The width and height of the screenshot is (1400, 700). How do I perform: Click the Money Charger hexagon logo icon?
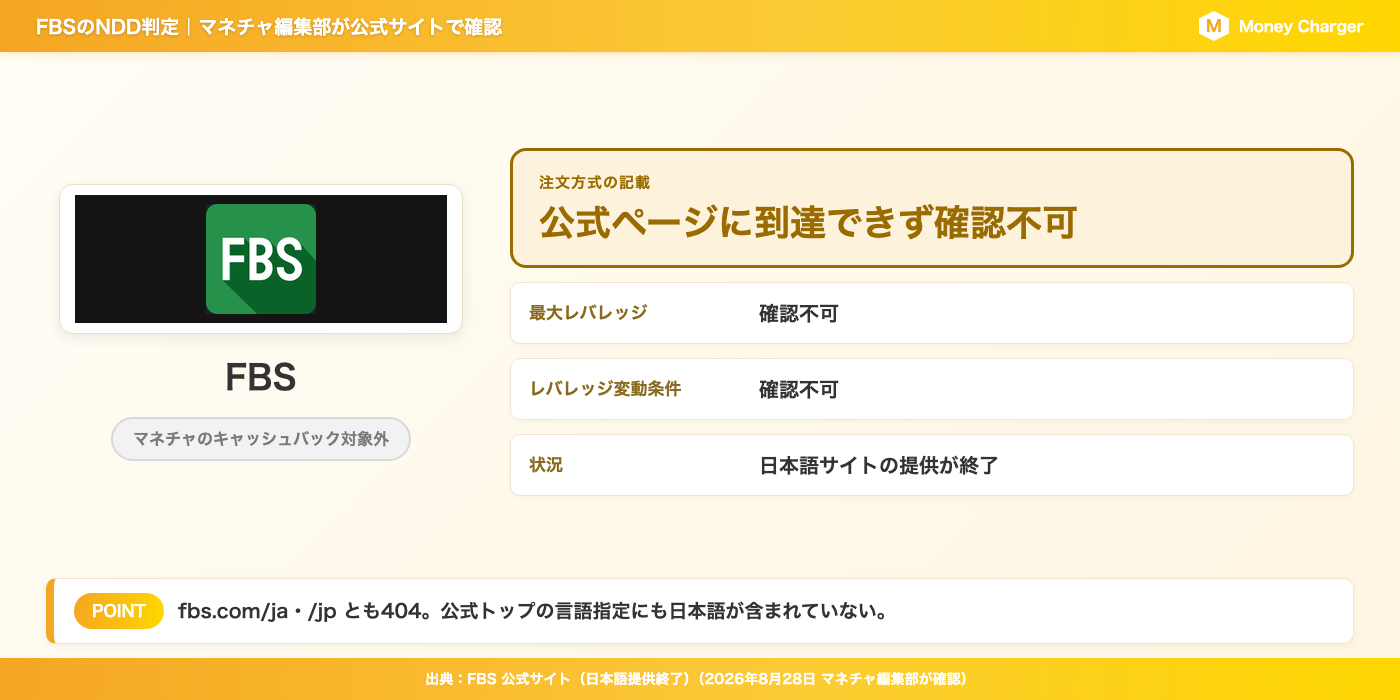(1213, 26)
